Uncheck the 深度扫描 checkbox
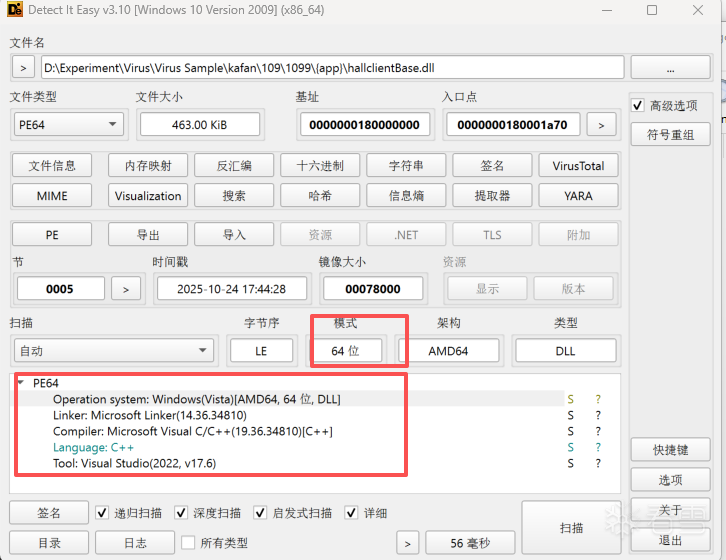The image size is (726, 560). (x=181, y=513)
